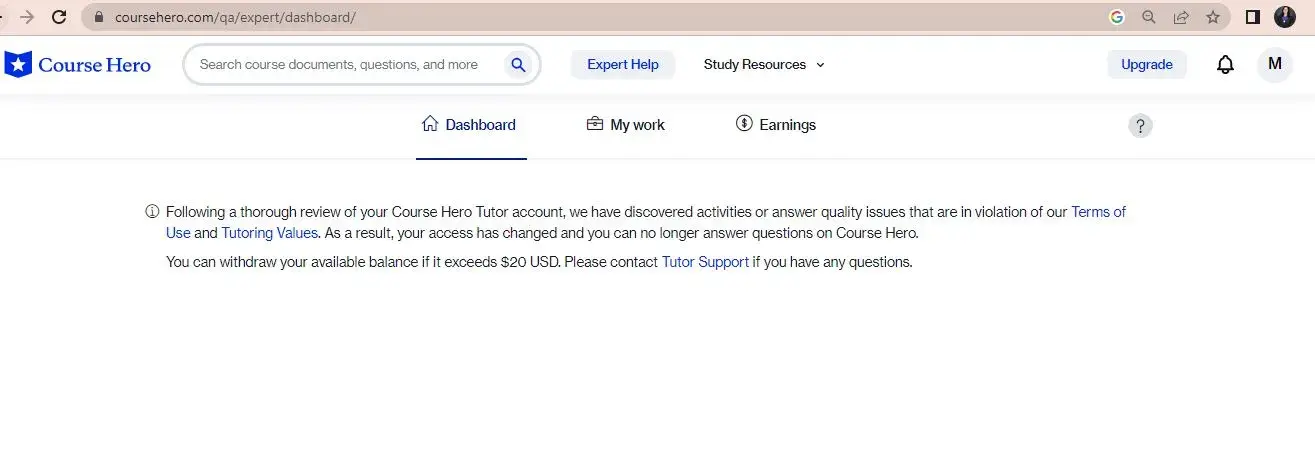1315x465 pixels.
Task: Open the Tutoring Values link
Action: pyautogui.click(x=269, y=233)
